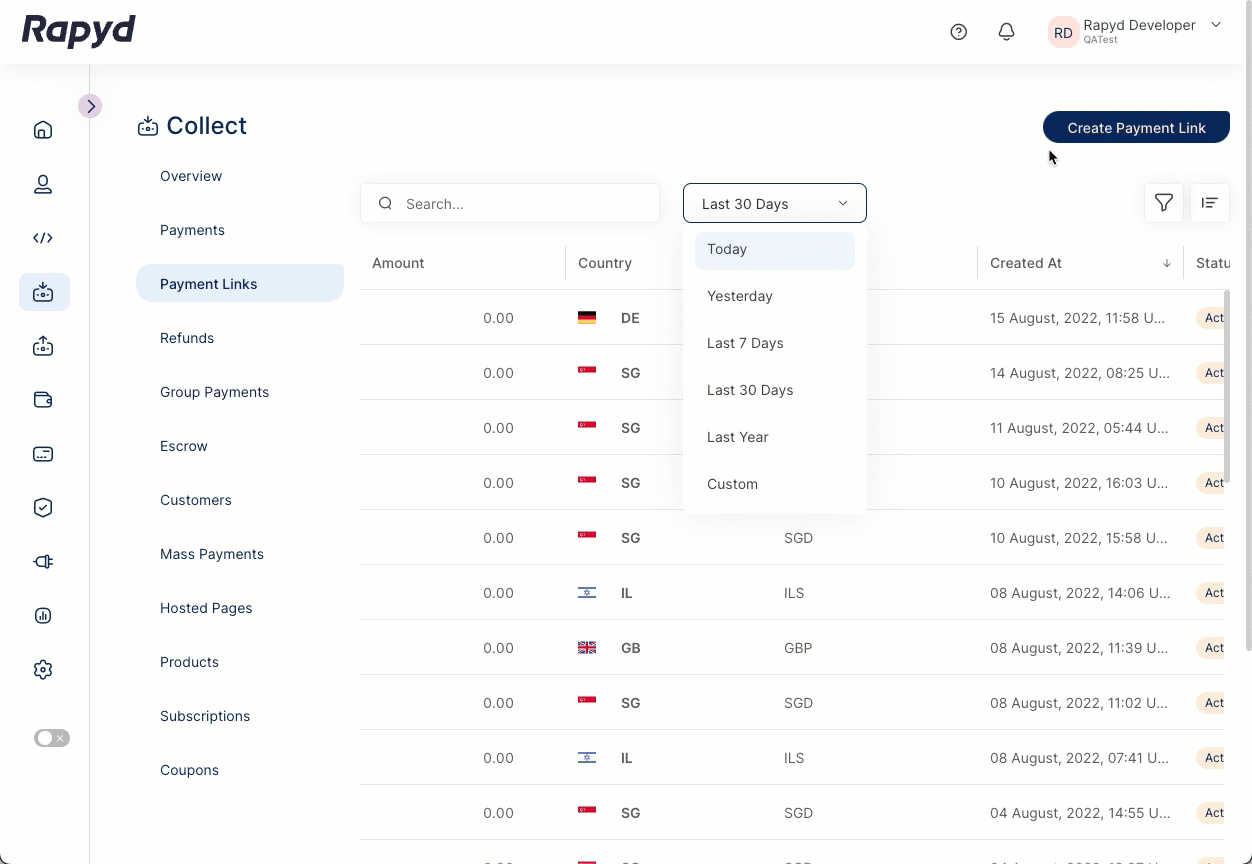Image resolution: width=1252 pixels, height=864 pixels.
Task: Collapse the Last 30 Days date dropdown
Action: (775, 203)
